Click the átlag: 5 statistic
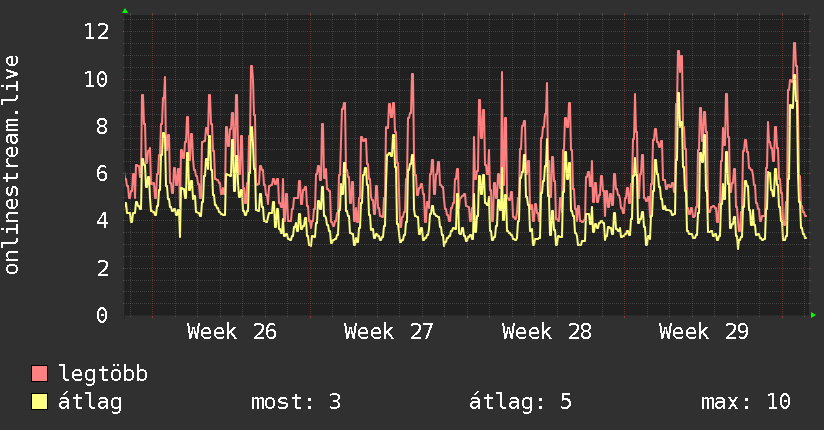The image size is (824, 430). point(520,402)
